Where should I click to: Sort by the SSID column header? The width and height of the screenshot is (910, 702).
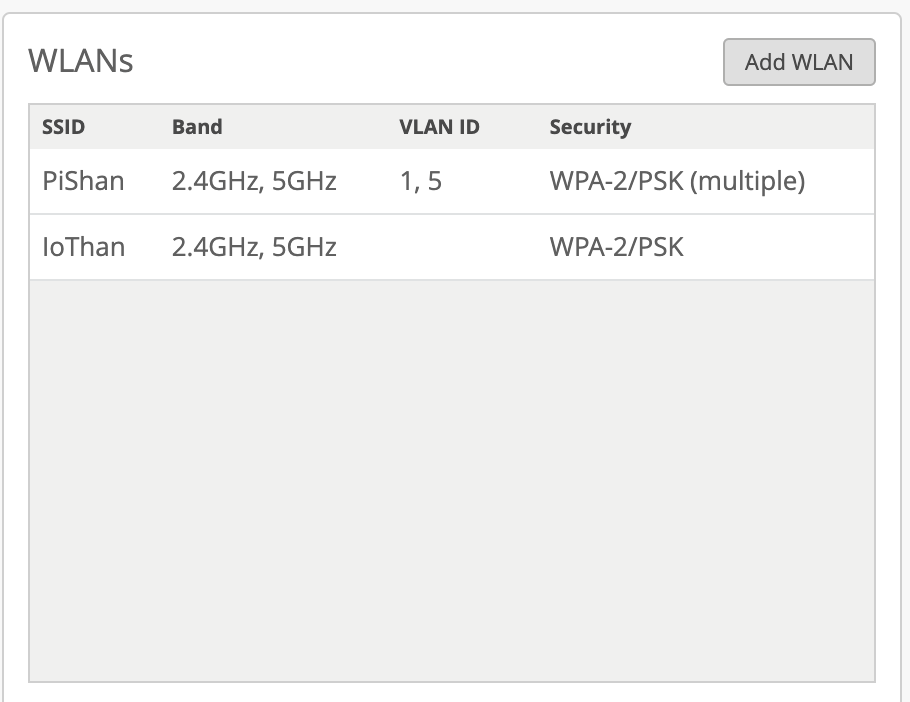[x=63, y=127]
